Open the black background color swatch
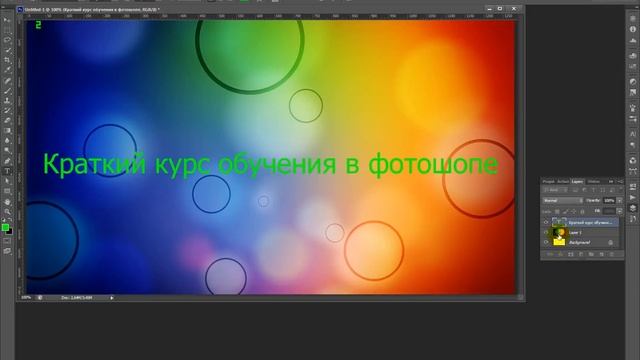The width and height of the screenshot is (640, 360). 10,232
